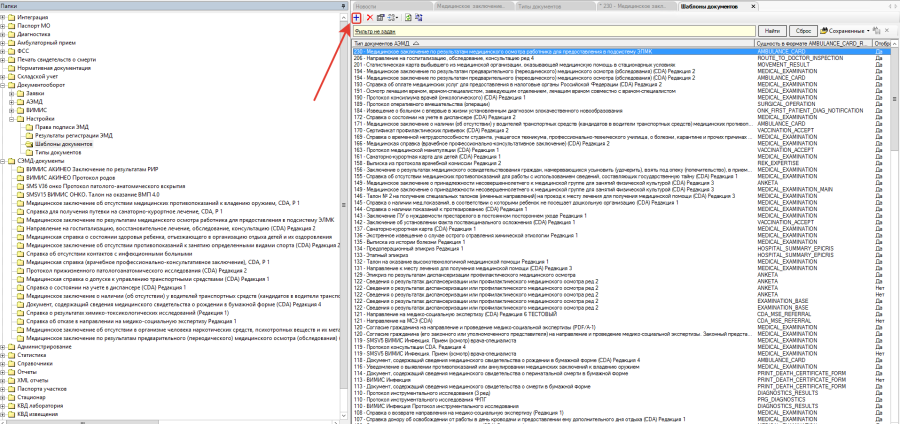Open the Типы документов tree folder
Image resolution: width=900 pixels, height=424 pixels.
[x=57, y=153]
